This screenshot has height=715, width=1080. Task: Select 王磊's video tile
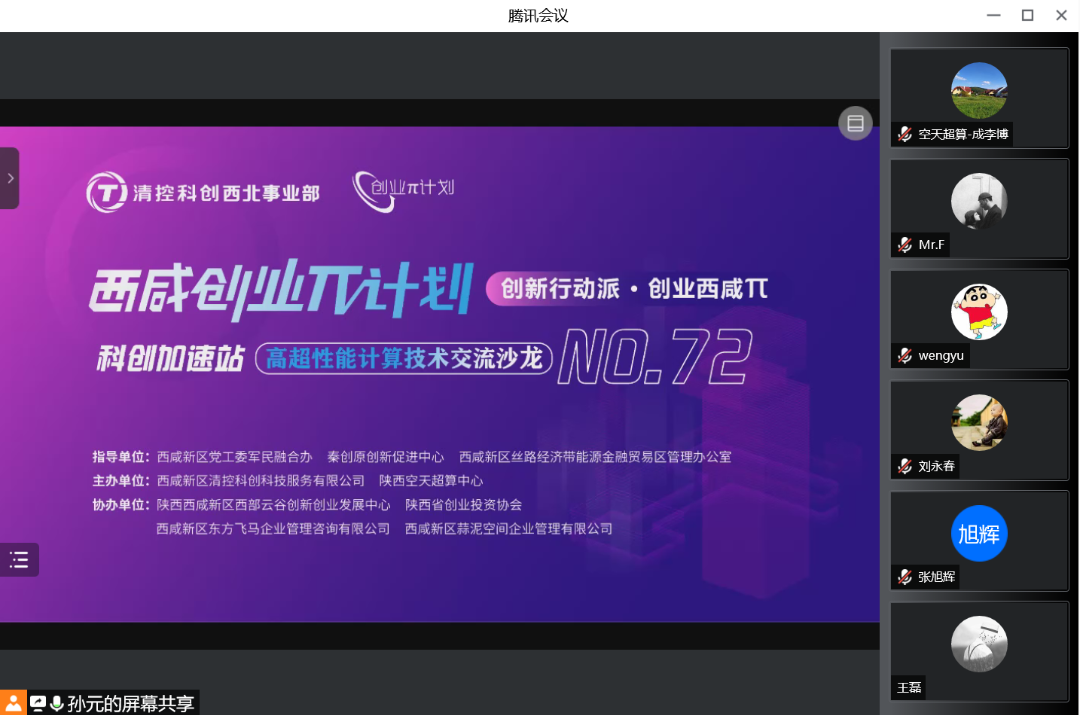(x=978, y=650)
